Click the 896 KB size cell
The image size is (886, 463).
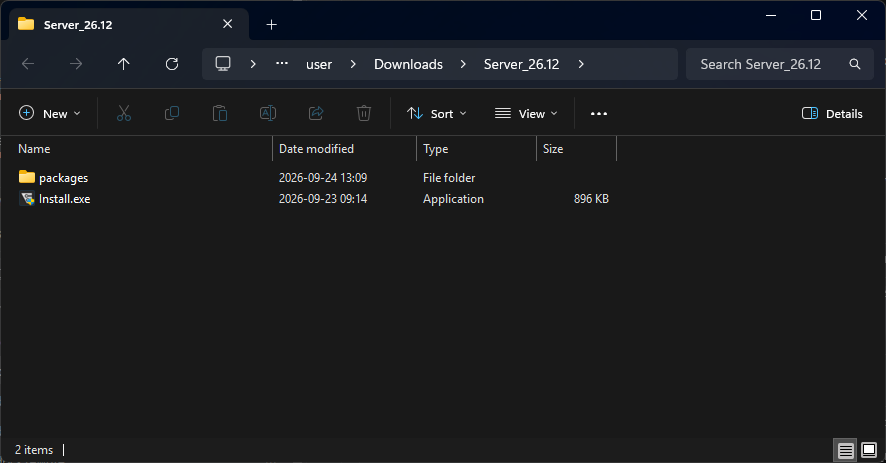click(x=591, y=199)
